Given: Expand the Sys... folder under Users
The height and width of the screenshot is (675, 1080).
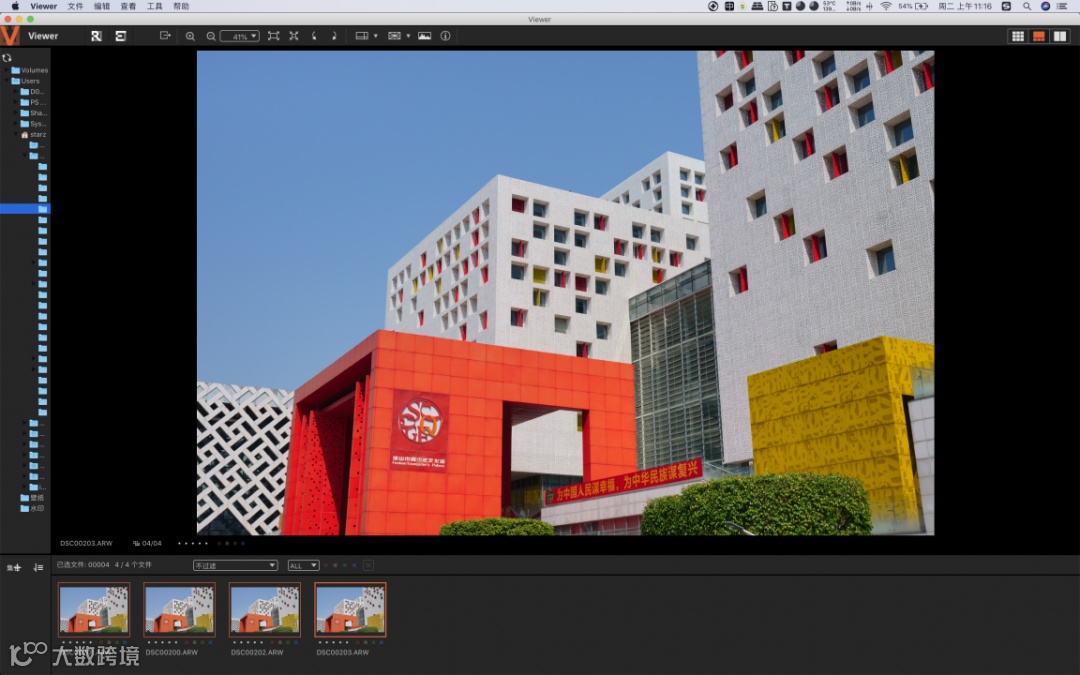Looking at the screenshot, I should (x=16, y=123).
